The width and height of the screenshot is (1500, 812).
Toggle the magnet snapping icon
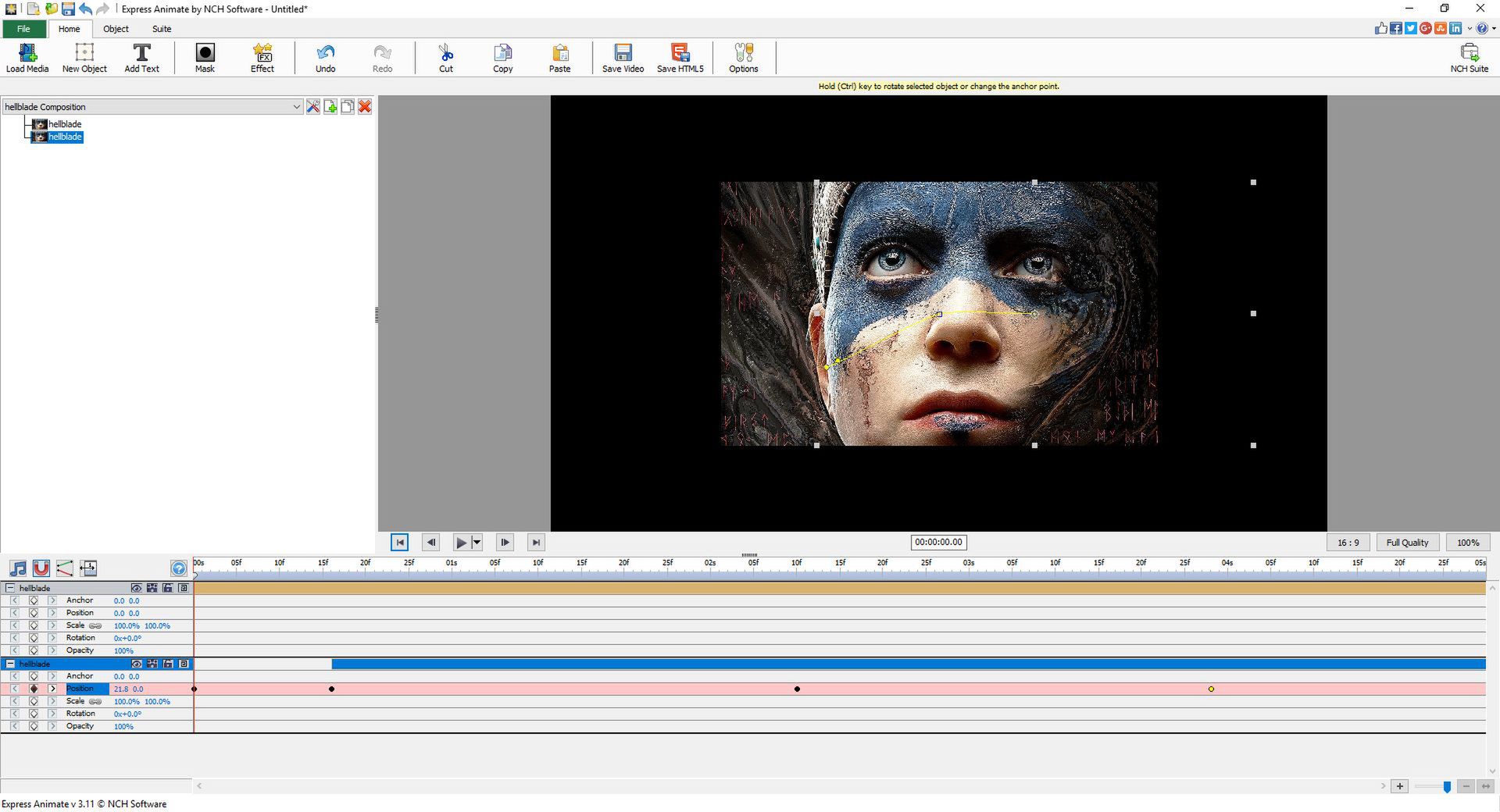pyautogui.click(x=41, y=568)
